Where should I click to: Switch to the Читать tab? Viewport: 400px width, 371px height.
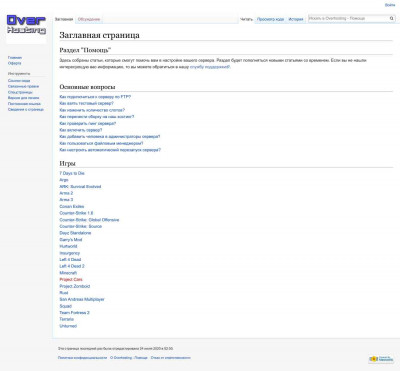246,19
